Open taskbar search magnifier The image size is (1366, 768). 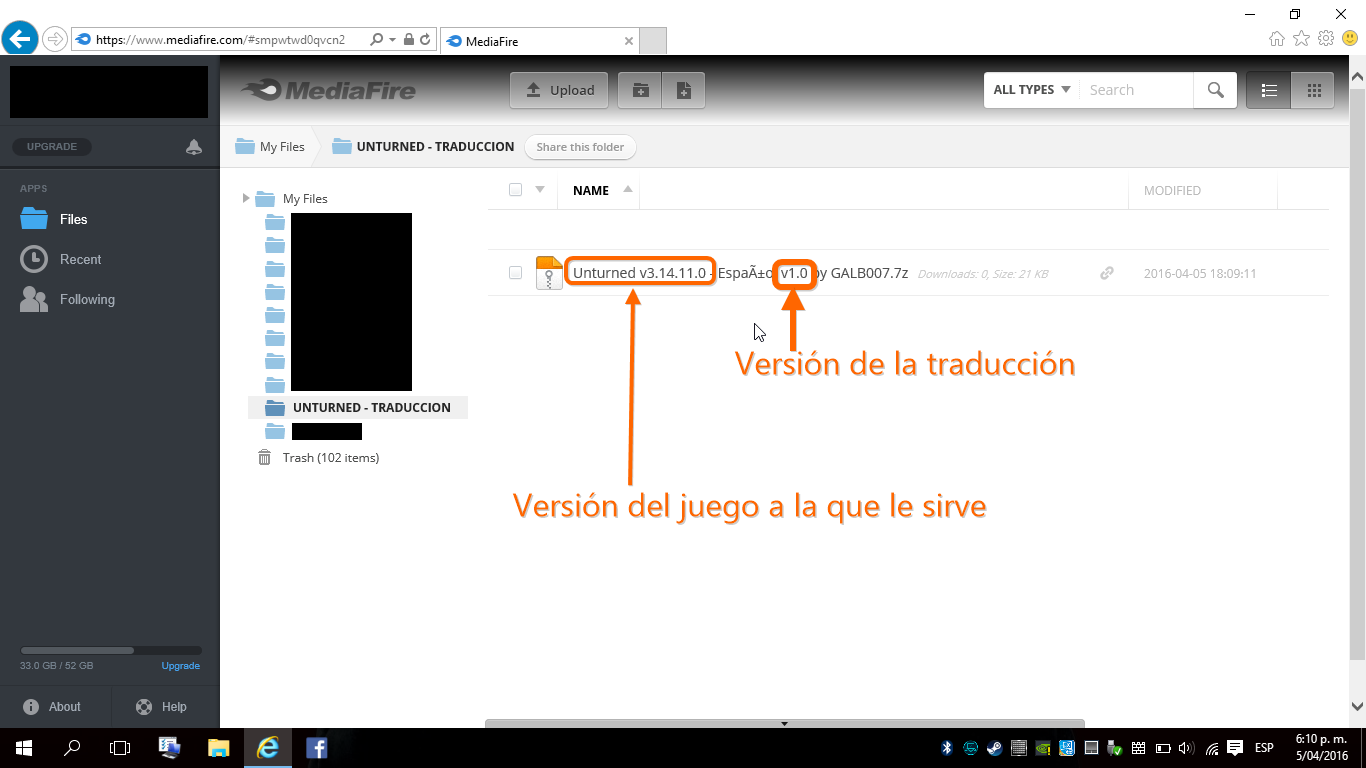pos(72,748)
